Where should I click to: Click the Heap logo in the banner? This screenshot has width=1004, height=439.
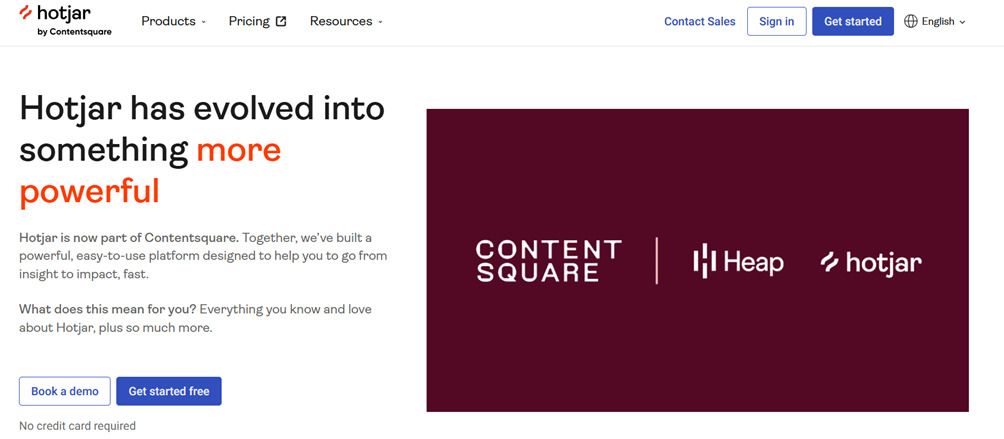click(738, 261)
